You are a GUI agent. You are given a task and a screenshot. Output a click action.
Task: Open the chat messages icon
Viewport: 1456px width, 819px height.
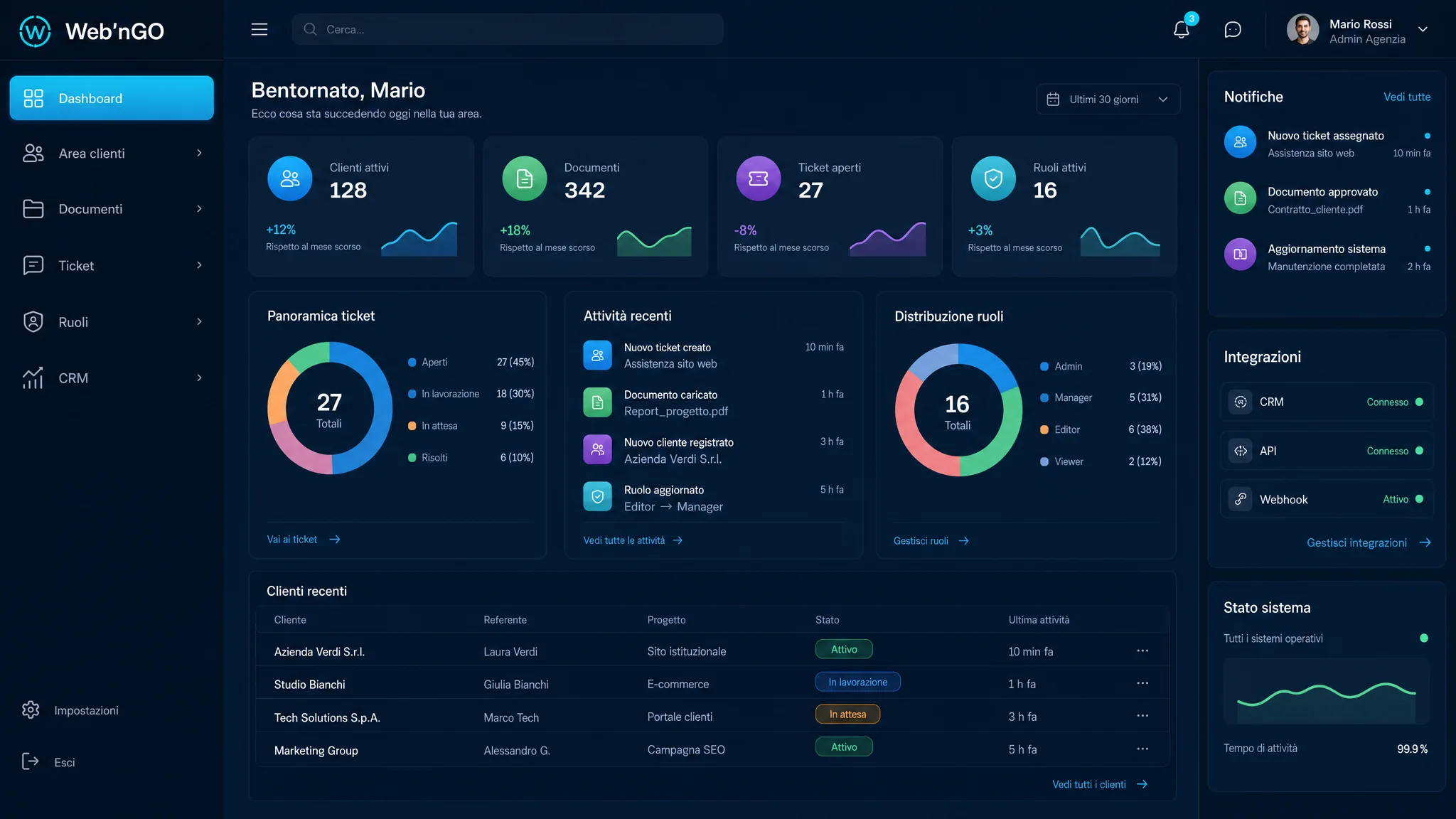tap(1233, 29)
